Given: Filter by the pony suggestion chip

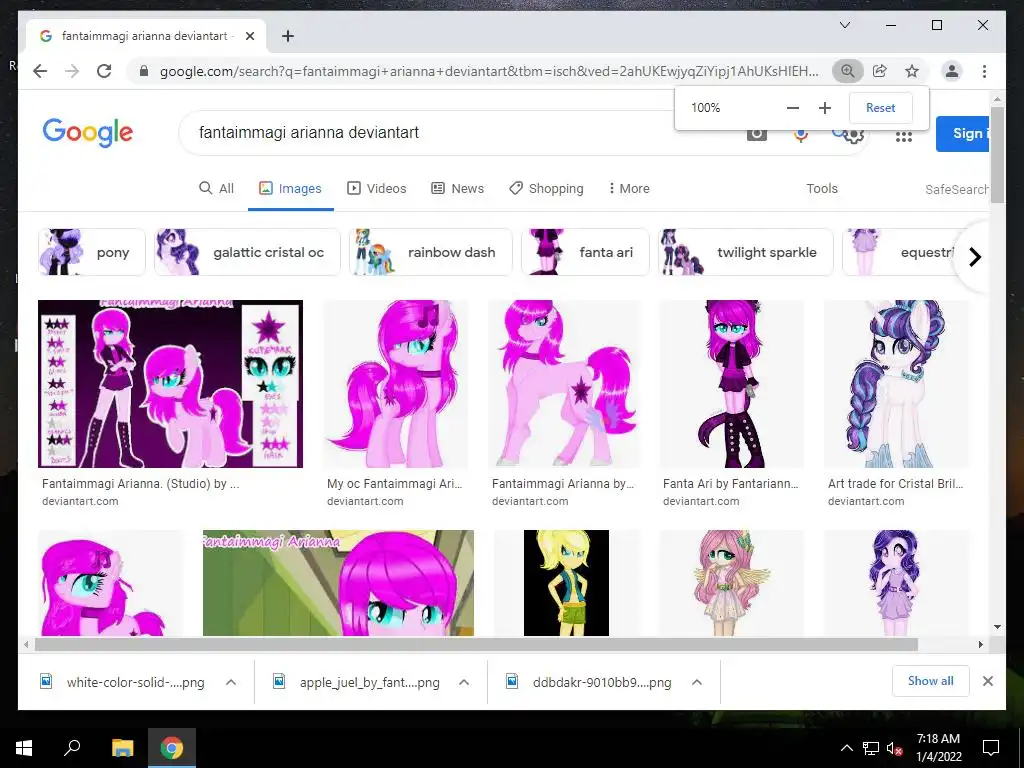Looking at the screenshot, I should pos(91,252).
